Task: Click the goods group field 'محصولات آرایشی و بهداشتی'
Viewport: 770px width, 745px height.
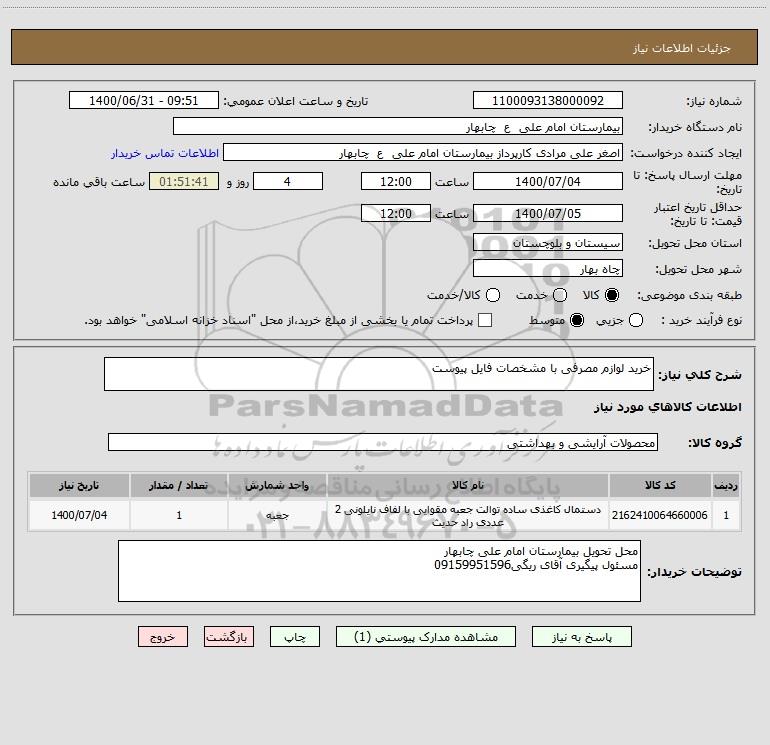Action: tap(383, 442)
